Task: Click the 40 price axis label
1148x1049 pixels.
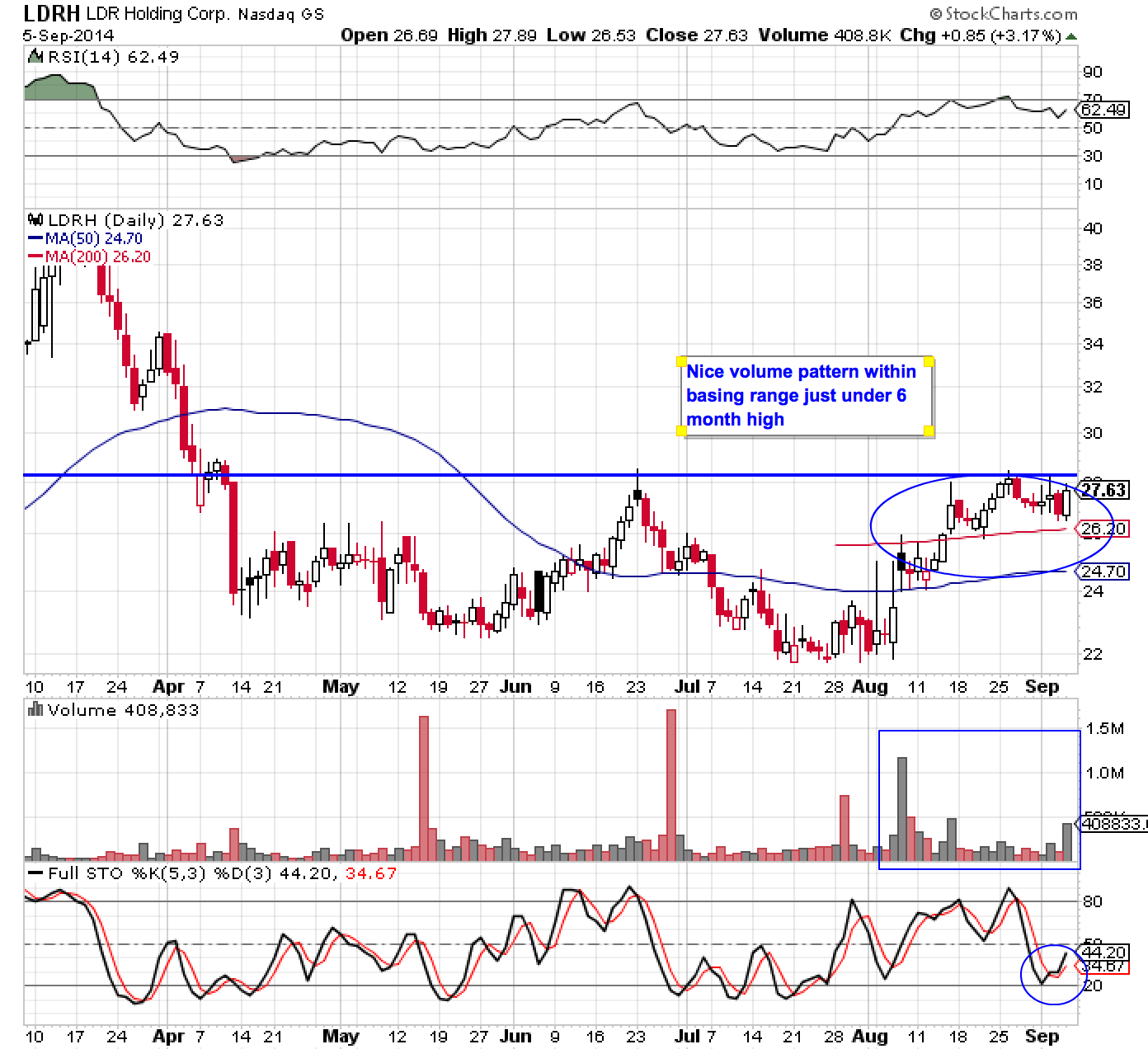Action: pyautogui.click(x=1092, y=228)
